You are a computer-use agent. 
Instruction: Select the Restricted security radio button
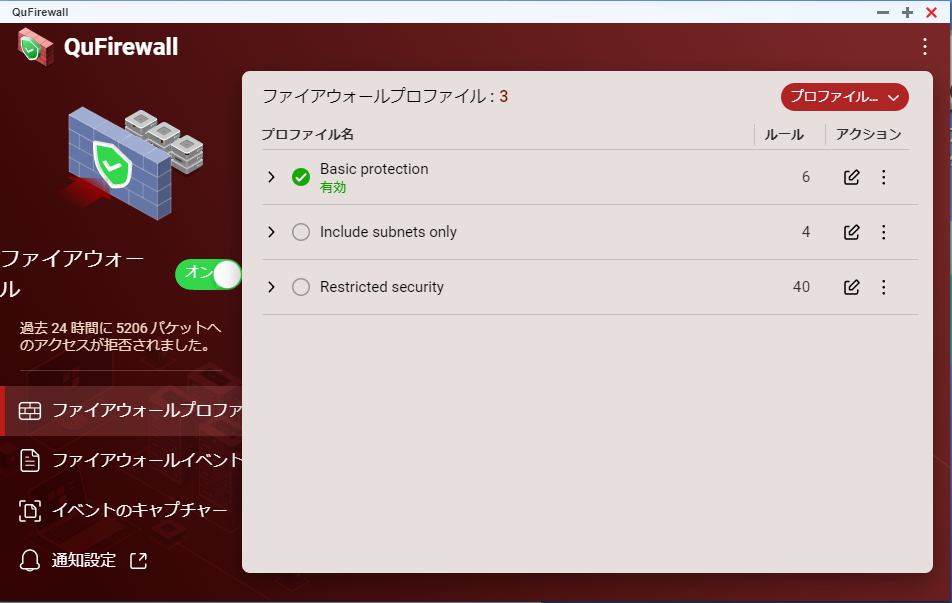301,287
